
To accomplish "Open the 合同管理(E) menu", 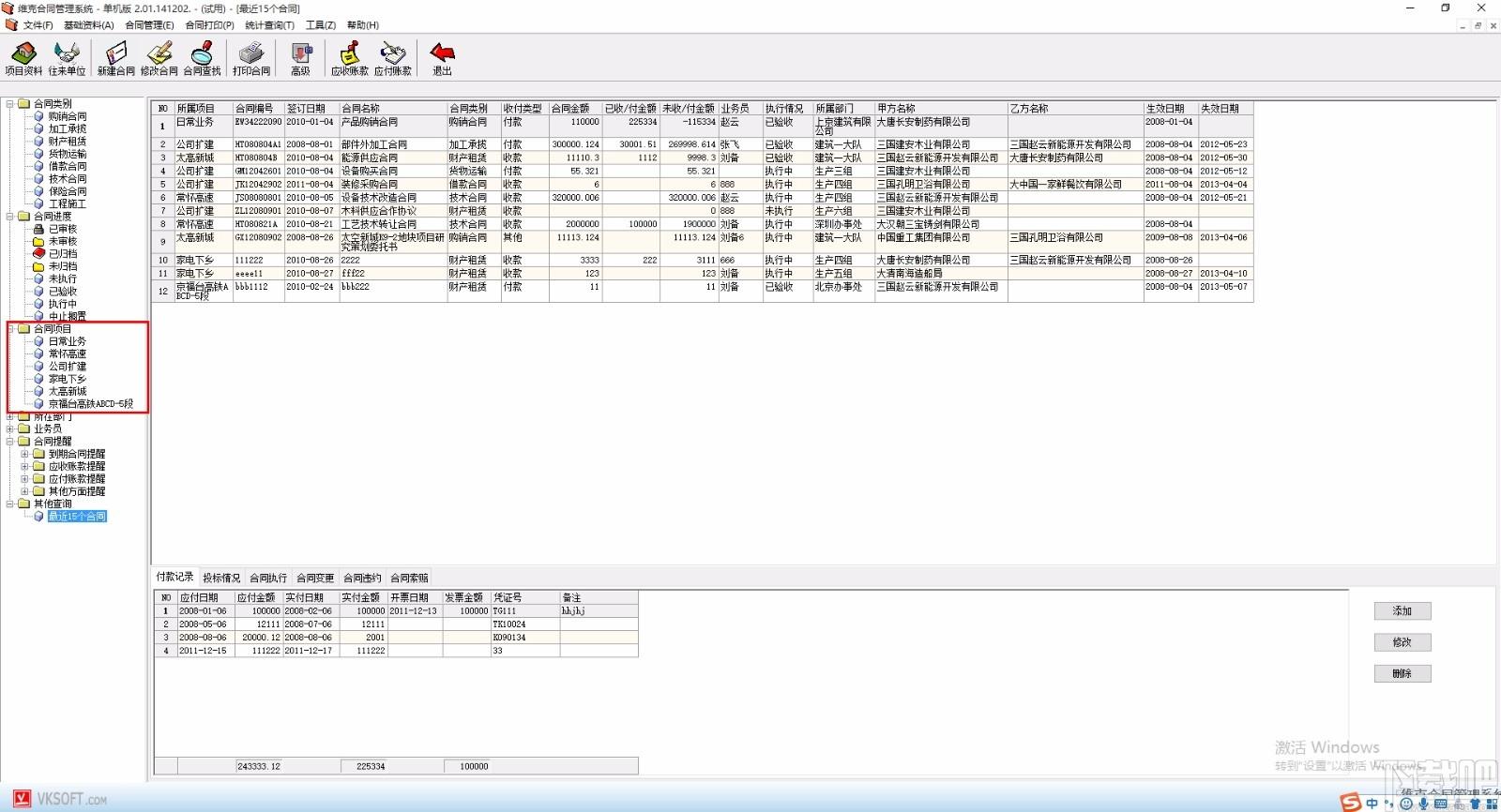I will [x=149, y=25].
